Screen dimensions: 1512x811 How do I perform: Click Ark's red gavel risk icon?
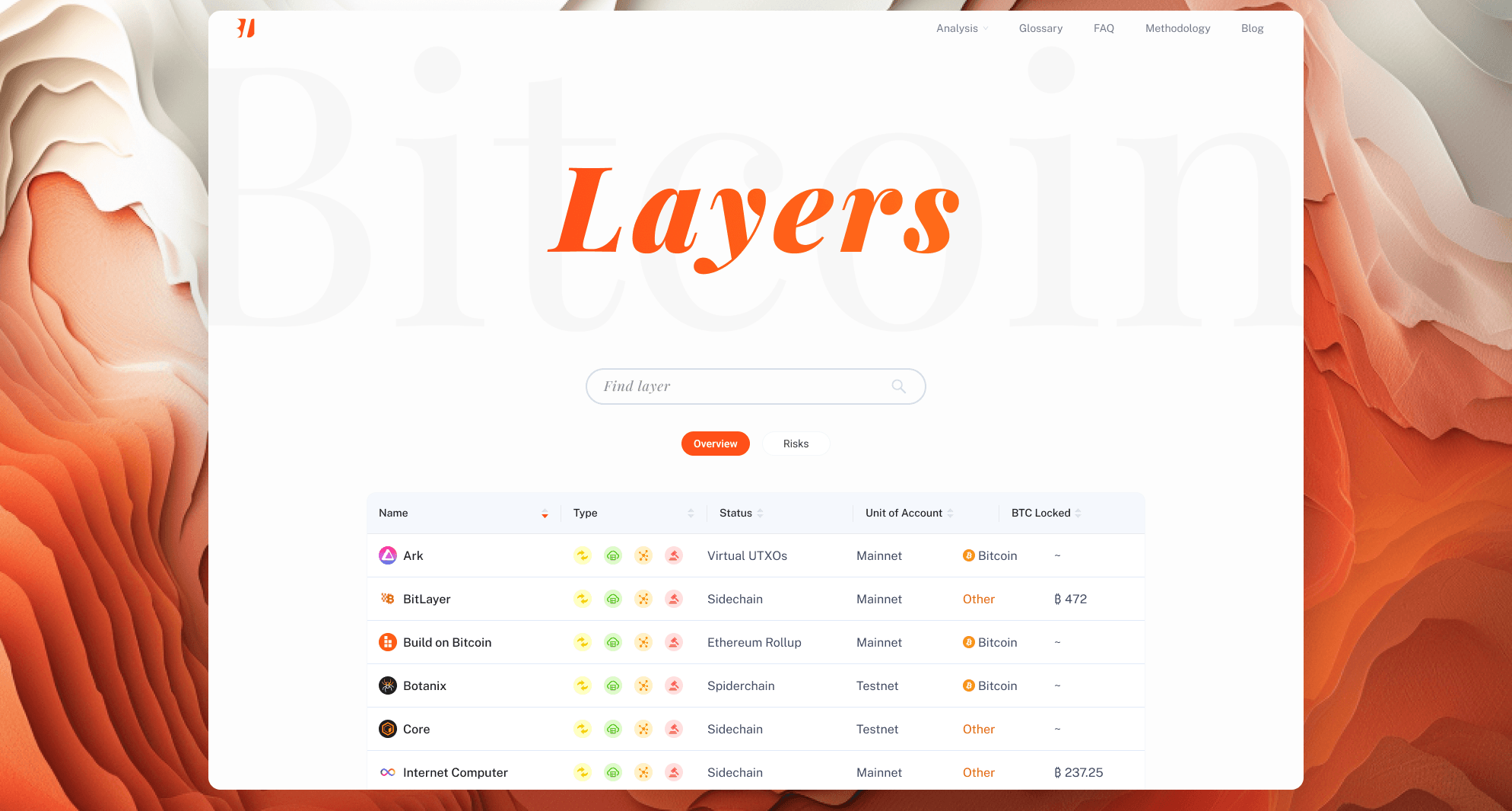click(x=674, y=555)
